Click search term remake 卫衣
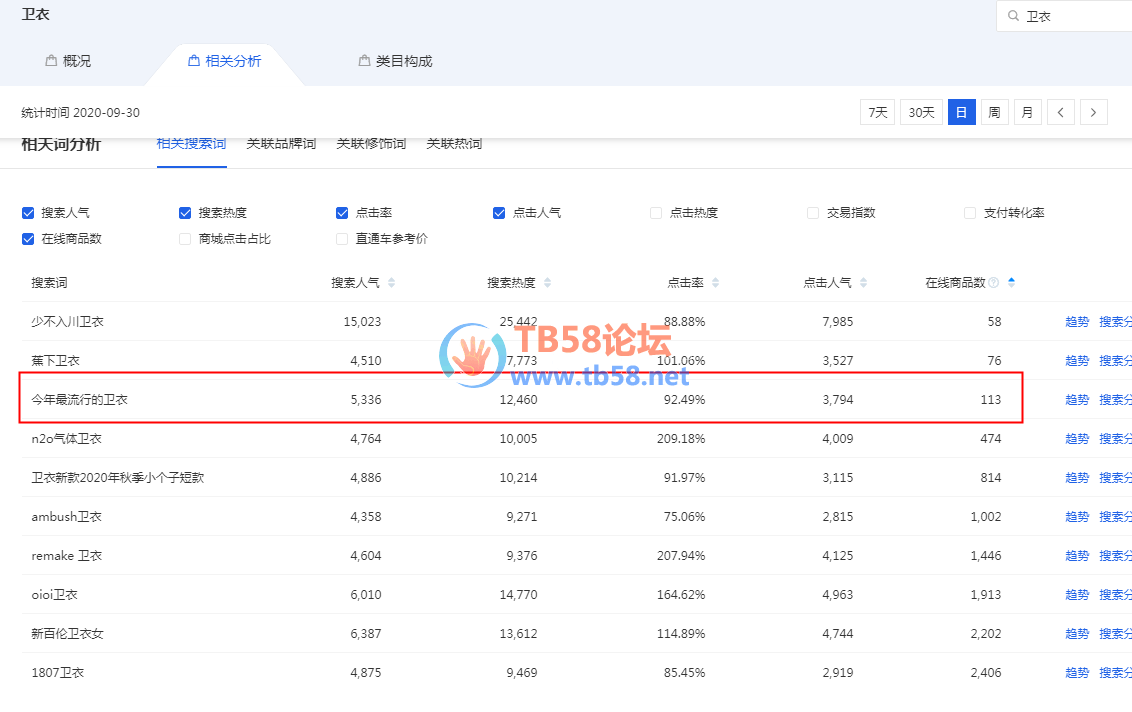1132x712 pixels. [x=66, y=556]
